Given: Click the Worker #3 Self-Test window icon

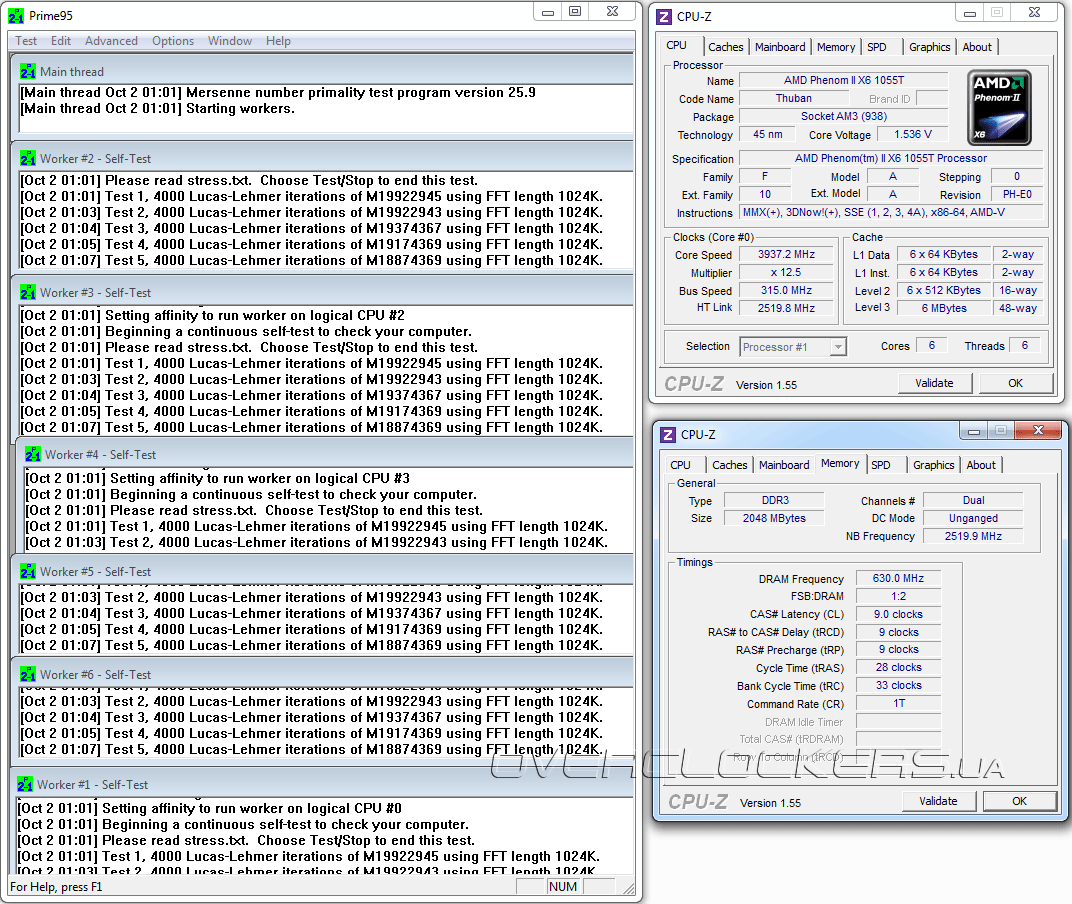Looking at the screenshot, I should pyautogui.click(x=28, y=293).
